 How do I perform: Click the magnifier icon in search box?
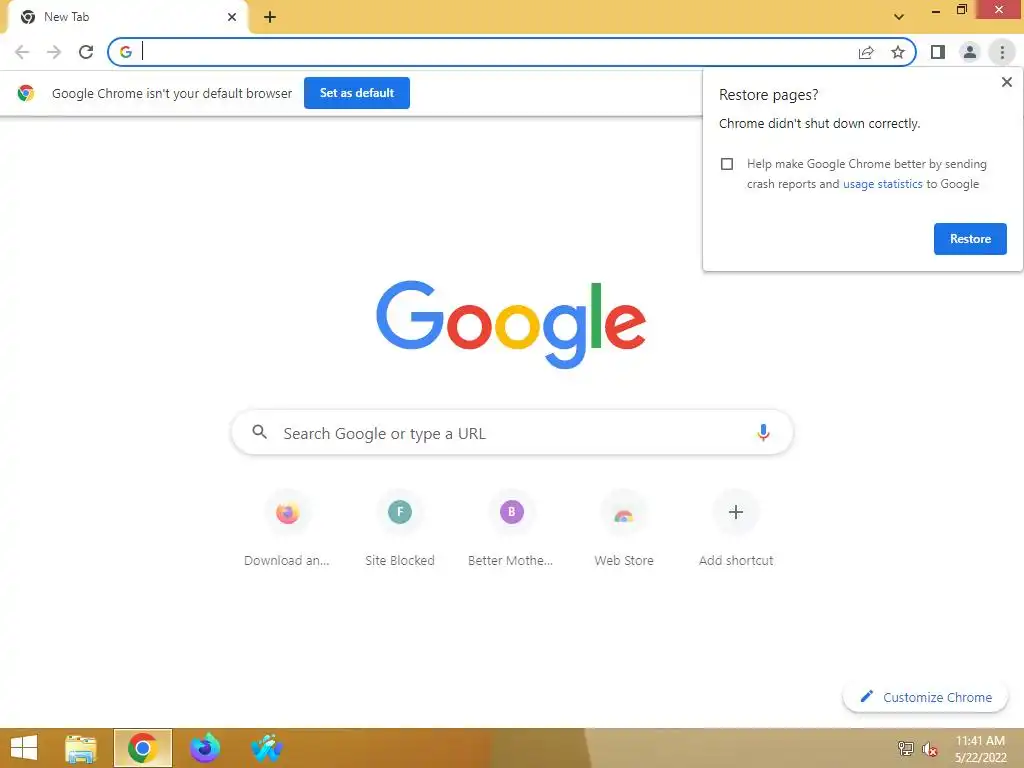(259, 432)
